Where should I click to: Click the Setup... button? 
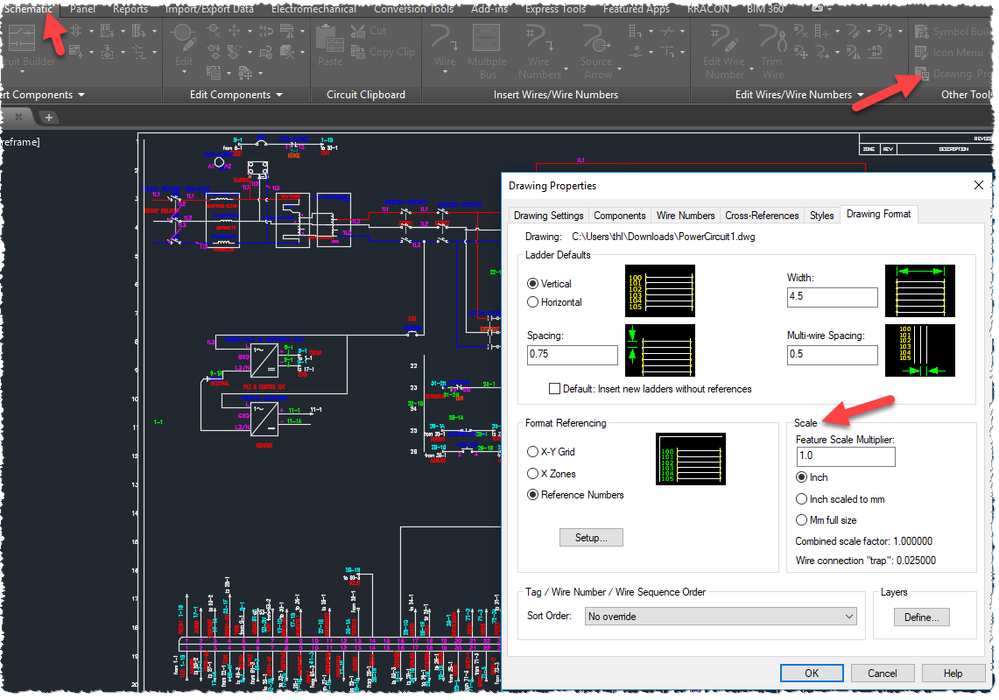pyautogui.click(x=591, y=538)
